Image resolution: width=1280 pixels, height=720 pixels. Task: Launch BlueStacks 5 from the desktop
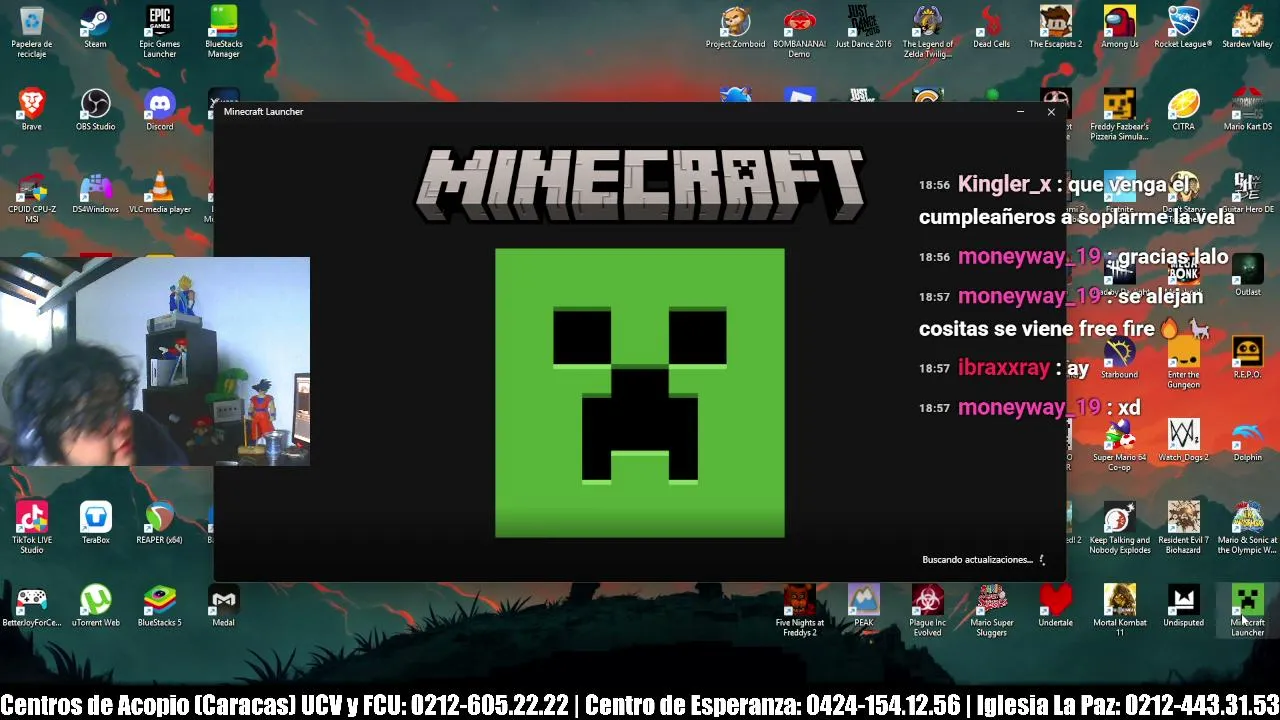coord(160,606)
